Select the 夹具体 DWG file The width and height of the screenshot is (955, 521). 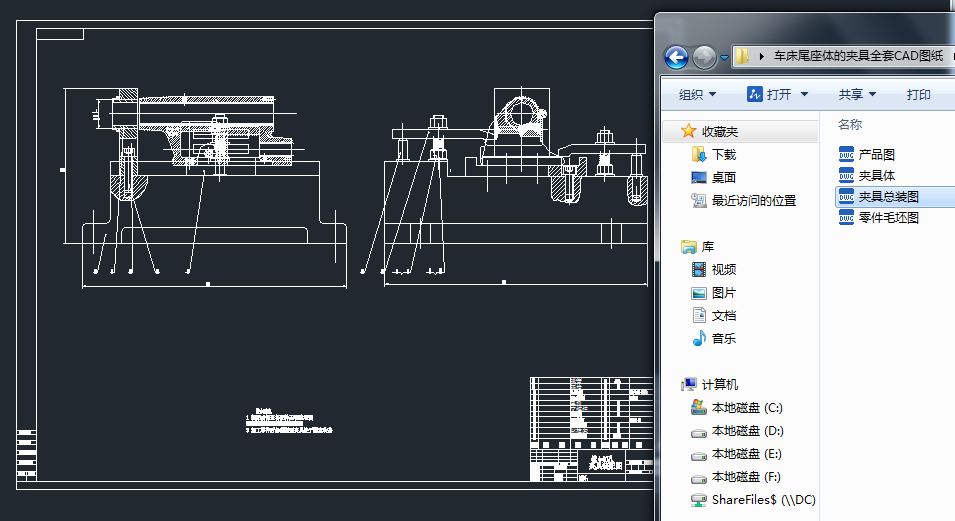(876, 175)
